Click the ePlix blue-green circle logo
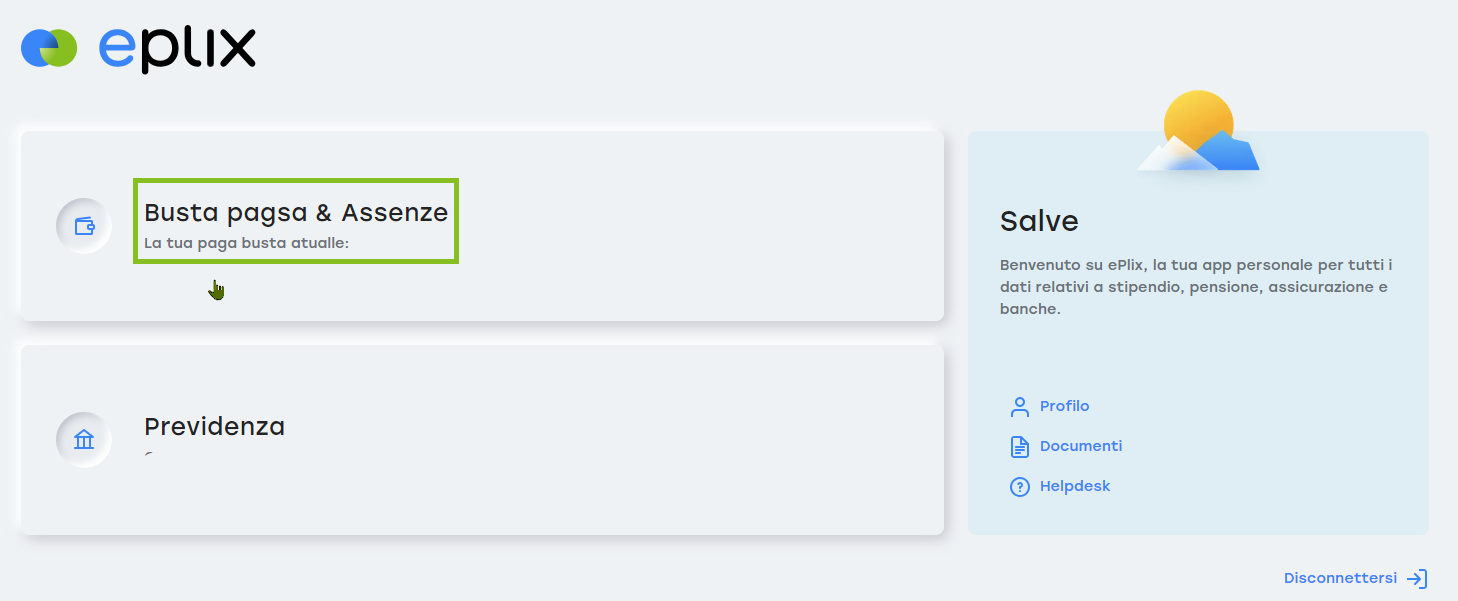This screenshot has width=1458, height=601. point(49,48)
